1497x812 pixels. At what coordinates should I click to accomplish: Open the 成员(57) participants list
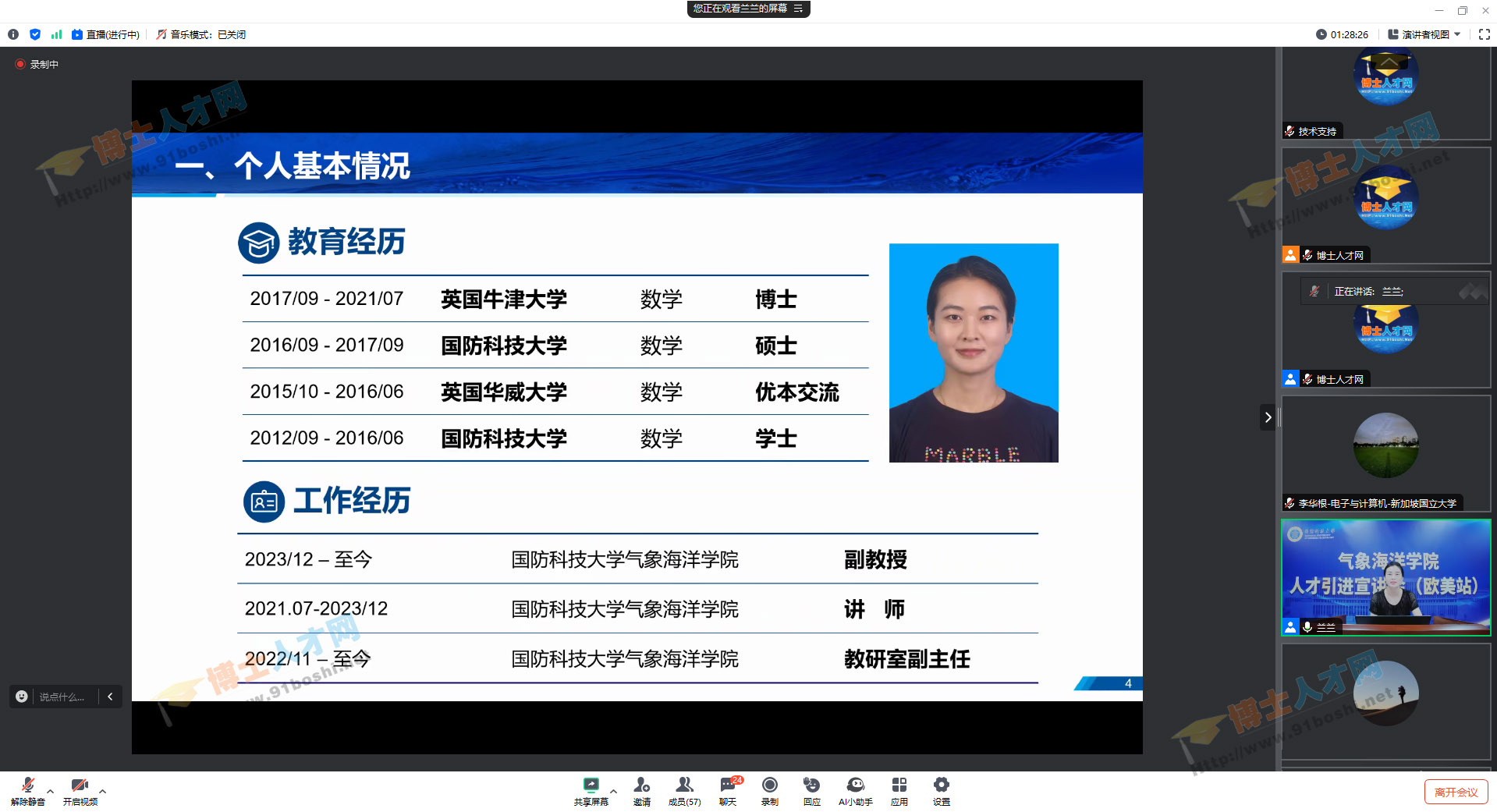(684, 791)
